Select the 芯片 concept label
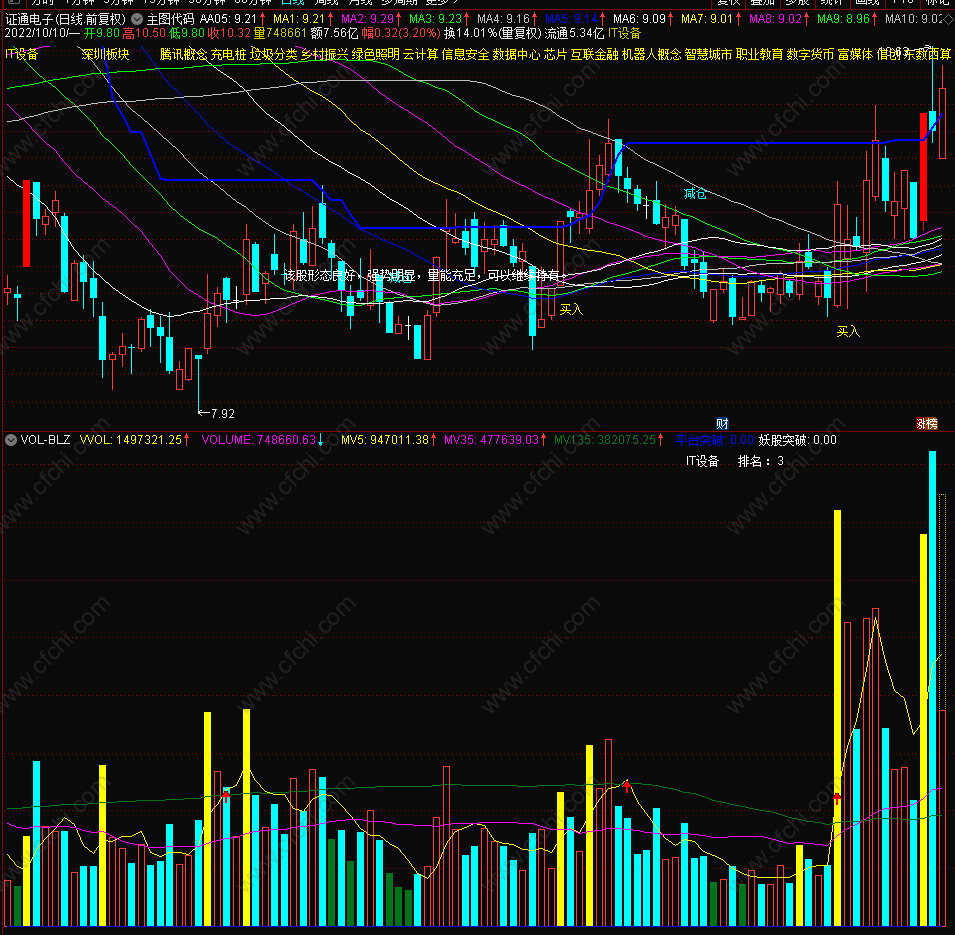This screenshot has height=935, width=955. tap(555, 55)
